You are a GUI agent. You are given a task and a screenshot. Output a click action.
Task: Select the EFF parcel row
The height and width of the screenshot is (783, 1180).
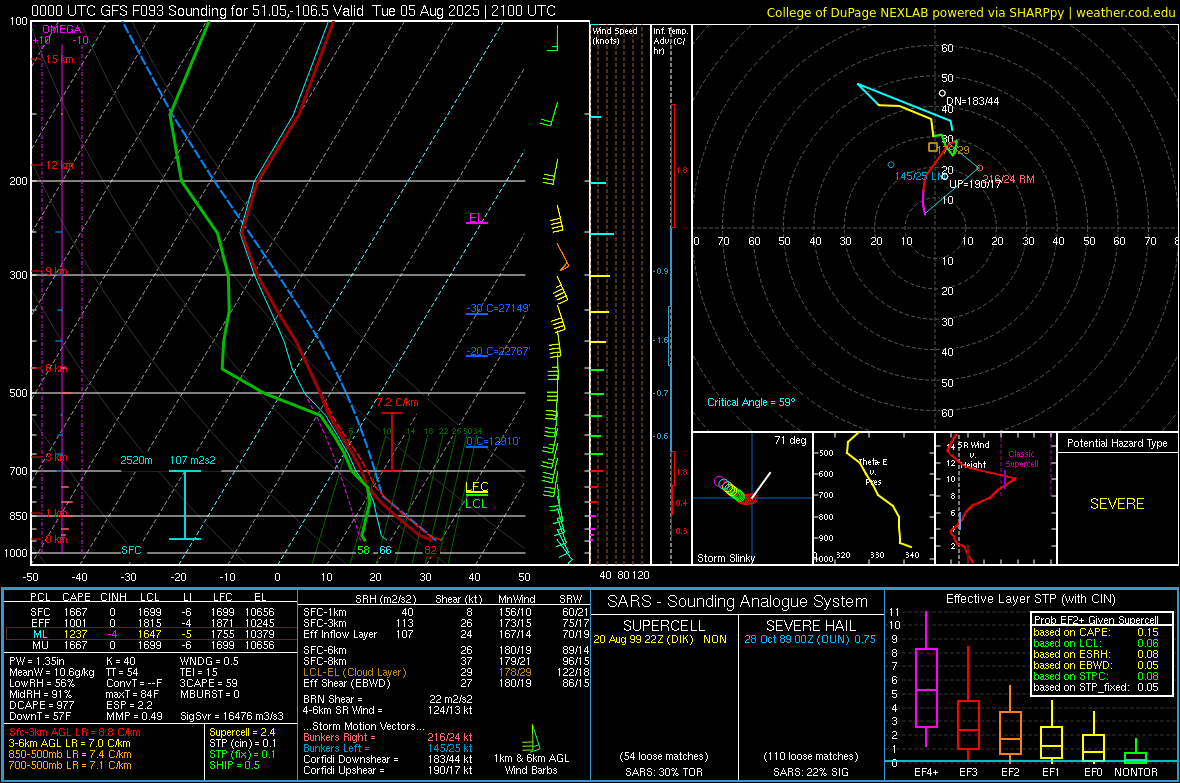point(151,623)
